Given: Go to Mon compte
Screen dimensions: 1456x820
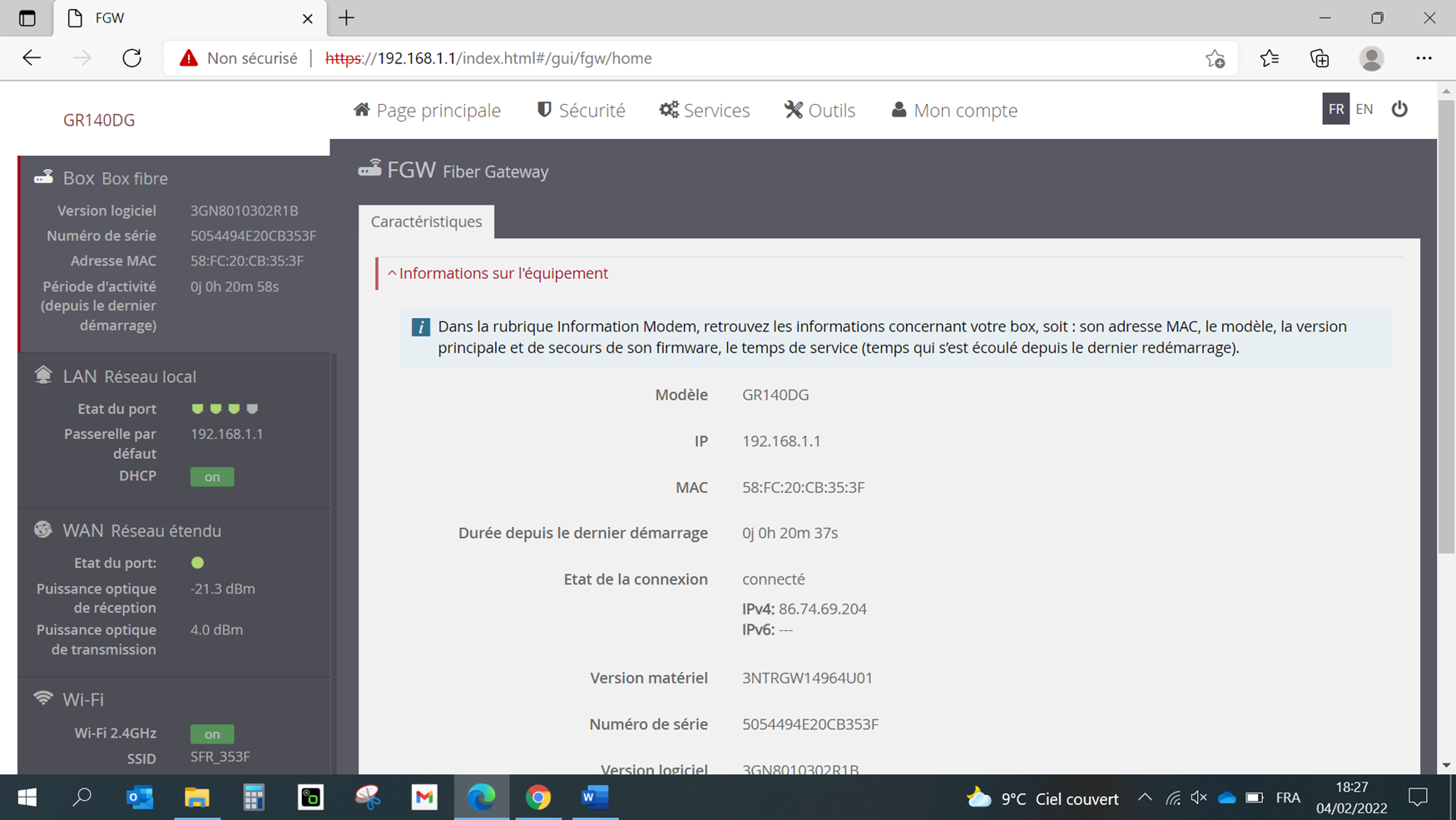Looking at the screenshot, I should click(954, 110).
